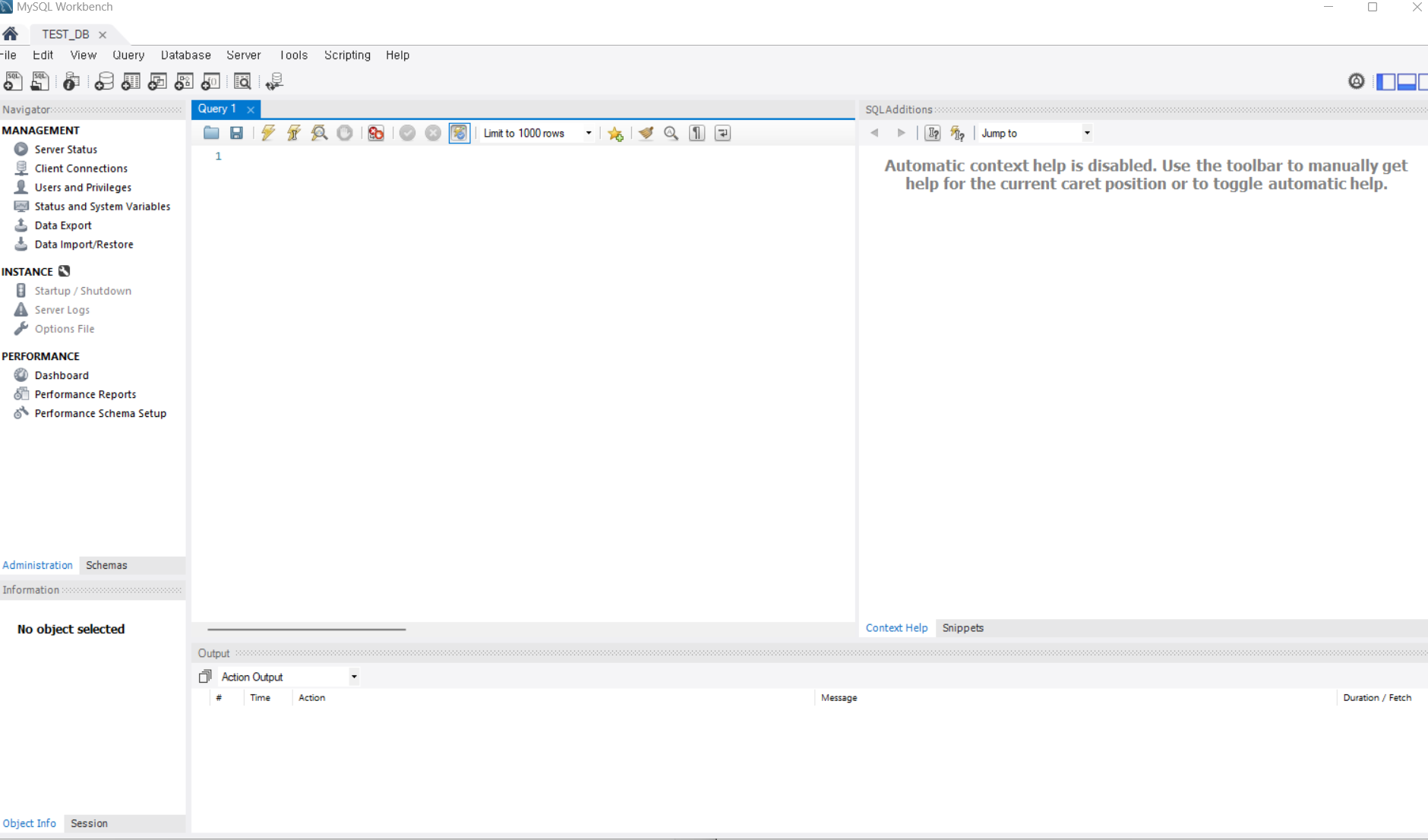Open the View menu
This screenshot has width=1428, height=840.
pyautogui.click(x=84, y=55)
